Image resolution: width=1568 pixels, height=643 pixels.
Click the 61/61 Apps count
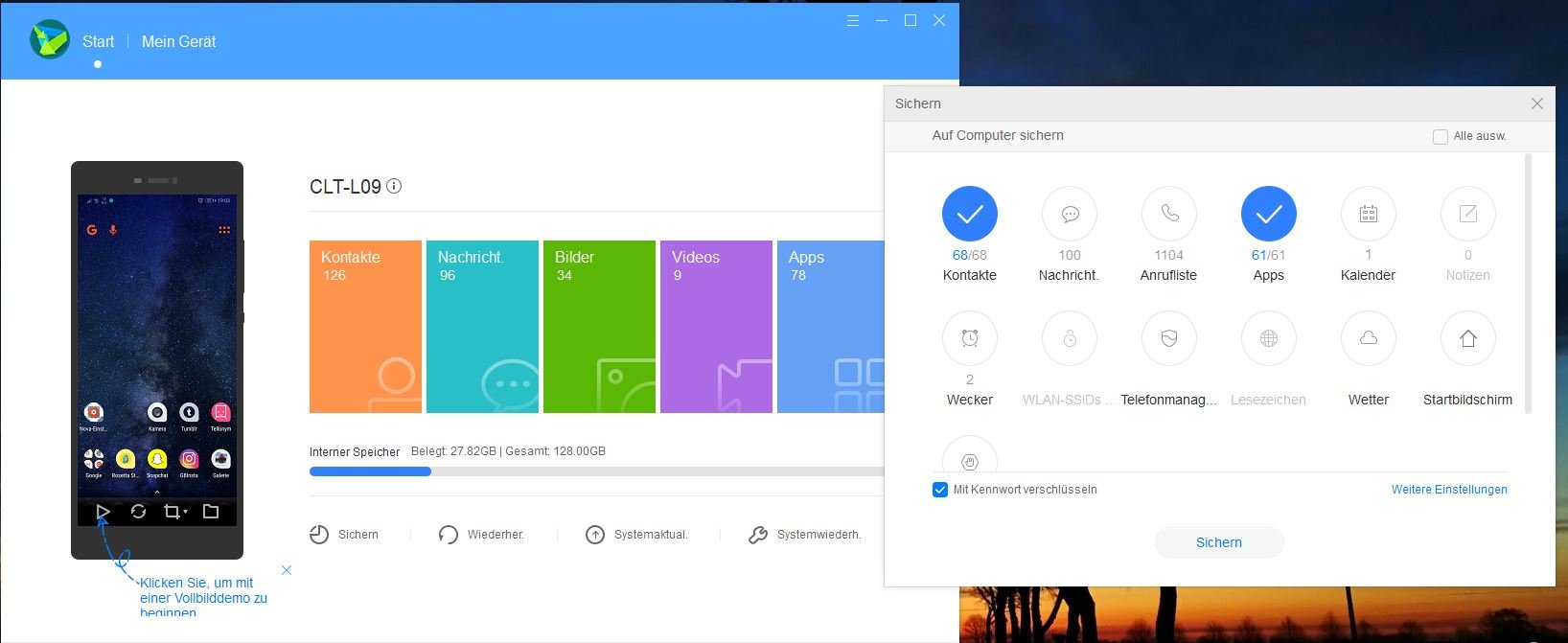coord(1269,255)
